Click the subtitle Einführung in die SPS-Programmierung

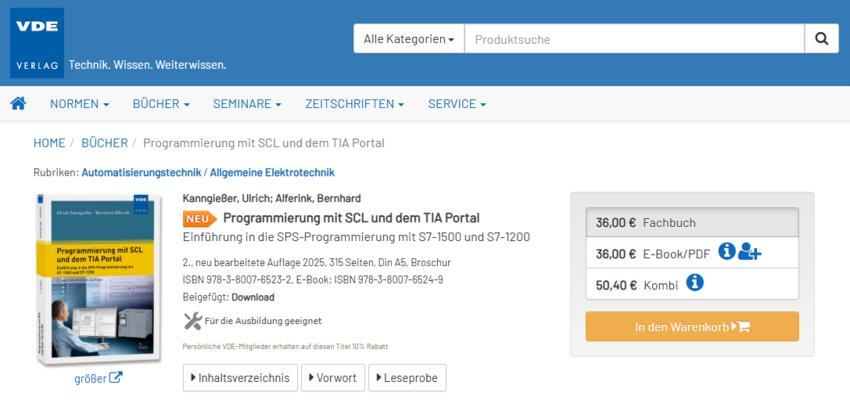[x=356, y=237]
